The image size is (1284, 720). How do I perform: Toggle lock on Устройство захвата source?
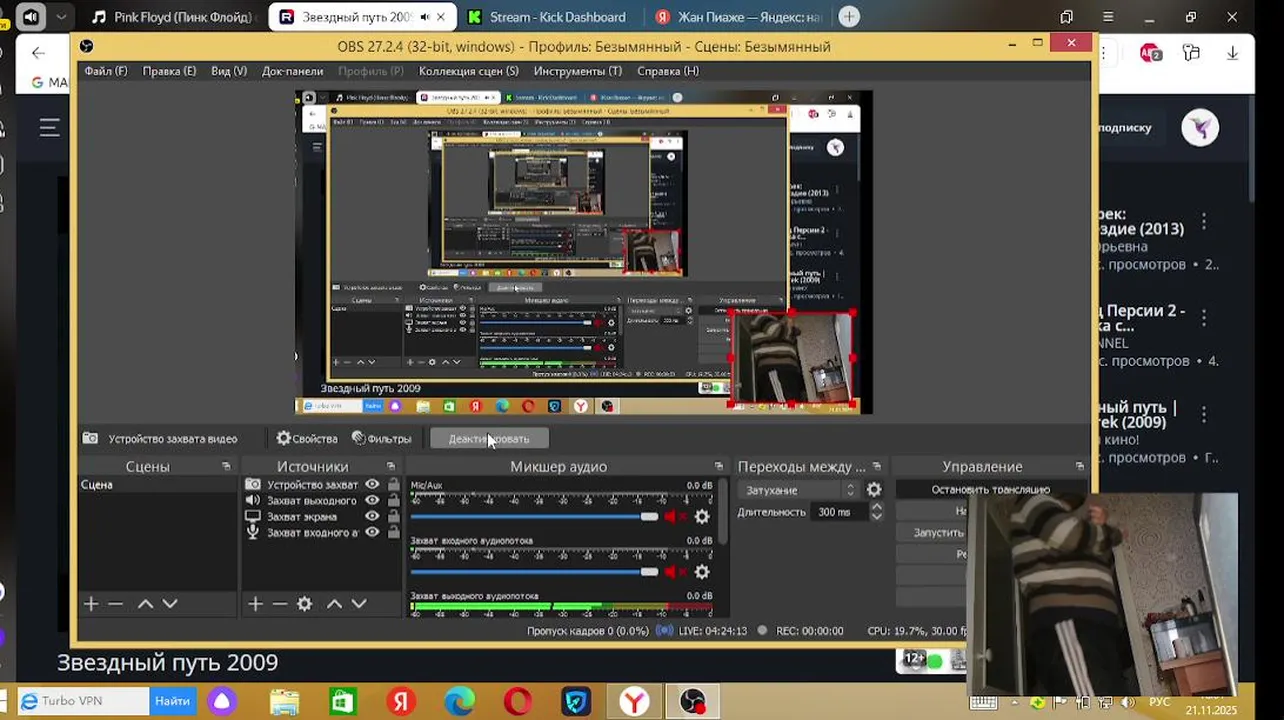(x=393, y=484)
